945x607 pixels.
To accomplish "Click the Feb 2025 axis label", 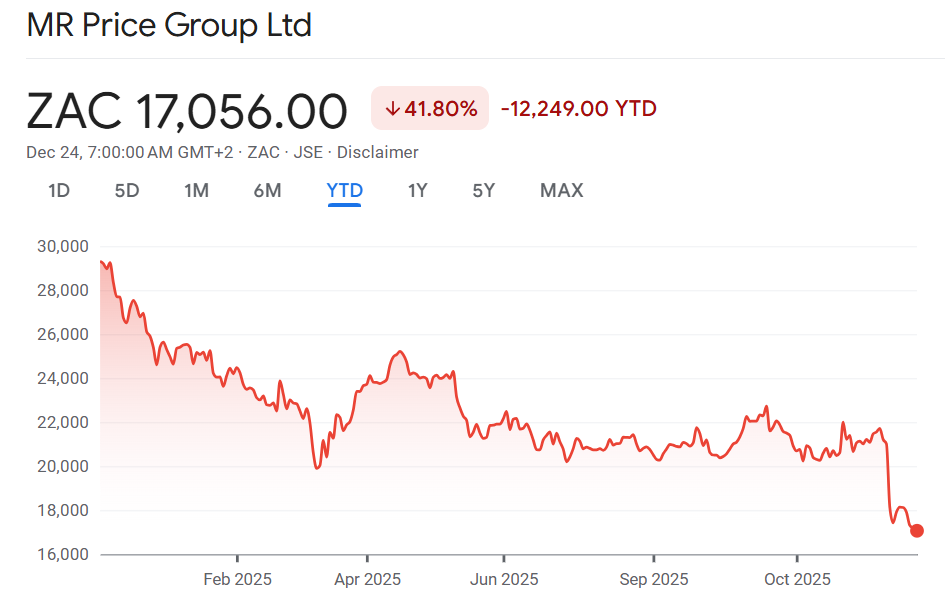I will point(237,579).
